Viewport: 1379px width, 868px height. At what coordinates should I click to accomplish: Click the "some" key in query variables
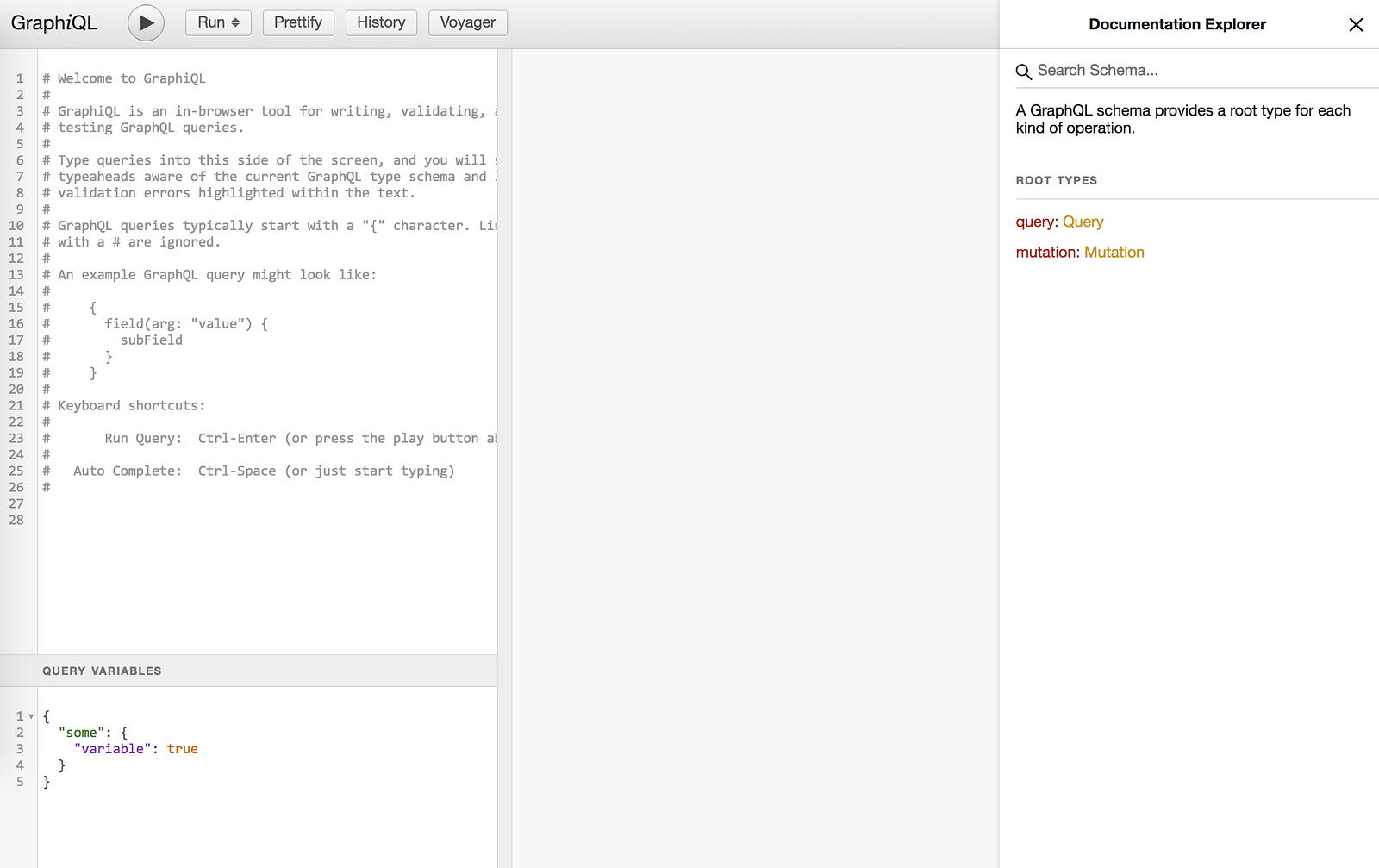coord(82,733)
